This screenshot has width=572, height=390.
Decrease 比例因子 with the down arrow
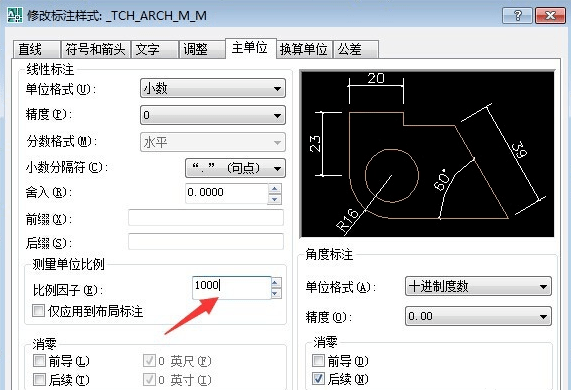(276, 293)
